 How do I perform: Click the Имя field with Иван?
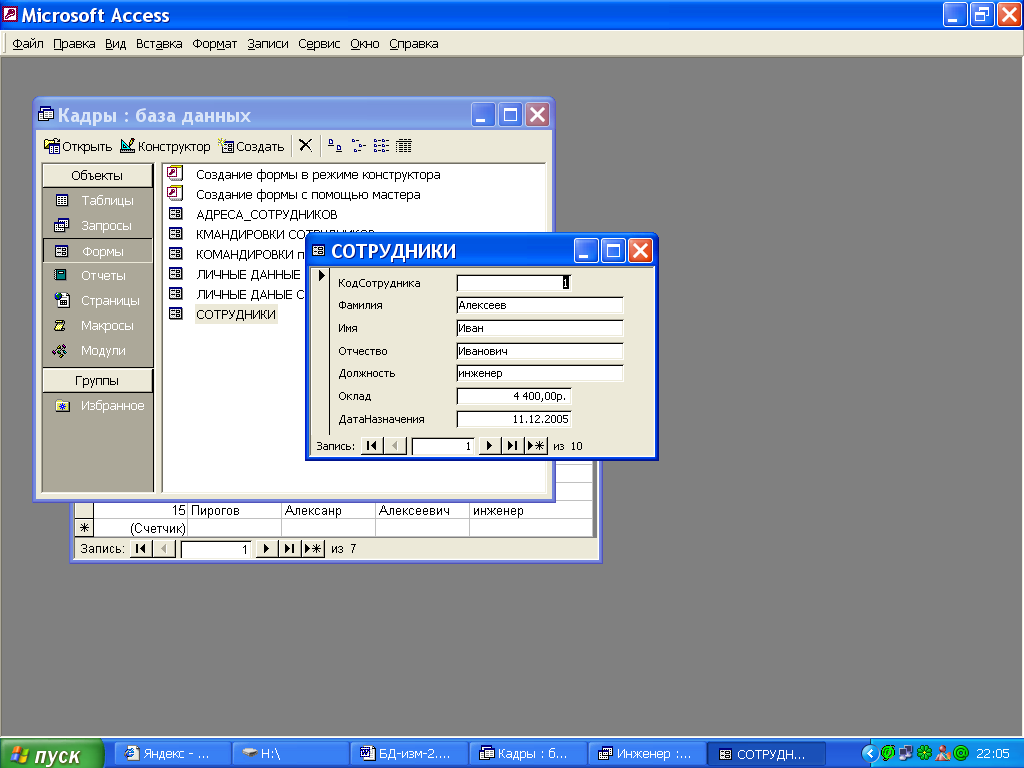(x=540, y=328)
